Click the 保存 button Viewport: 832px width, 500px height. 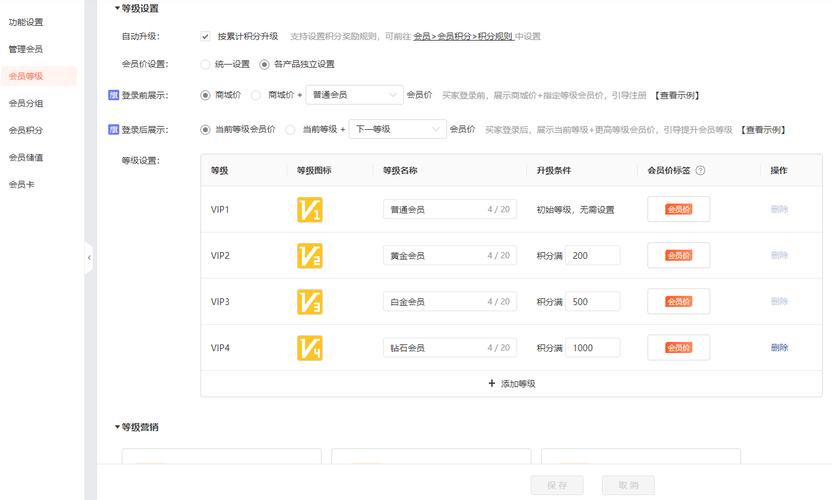point(557,485)
